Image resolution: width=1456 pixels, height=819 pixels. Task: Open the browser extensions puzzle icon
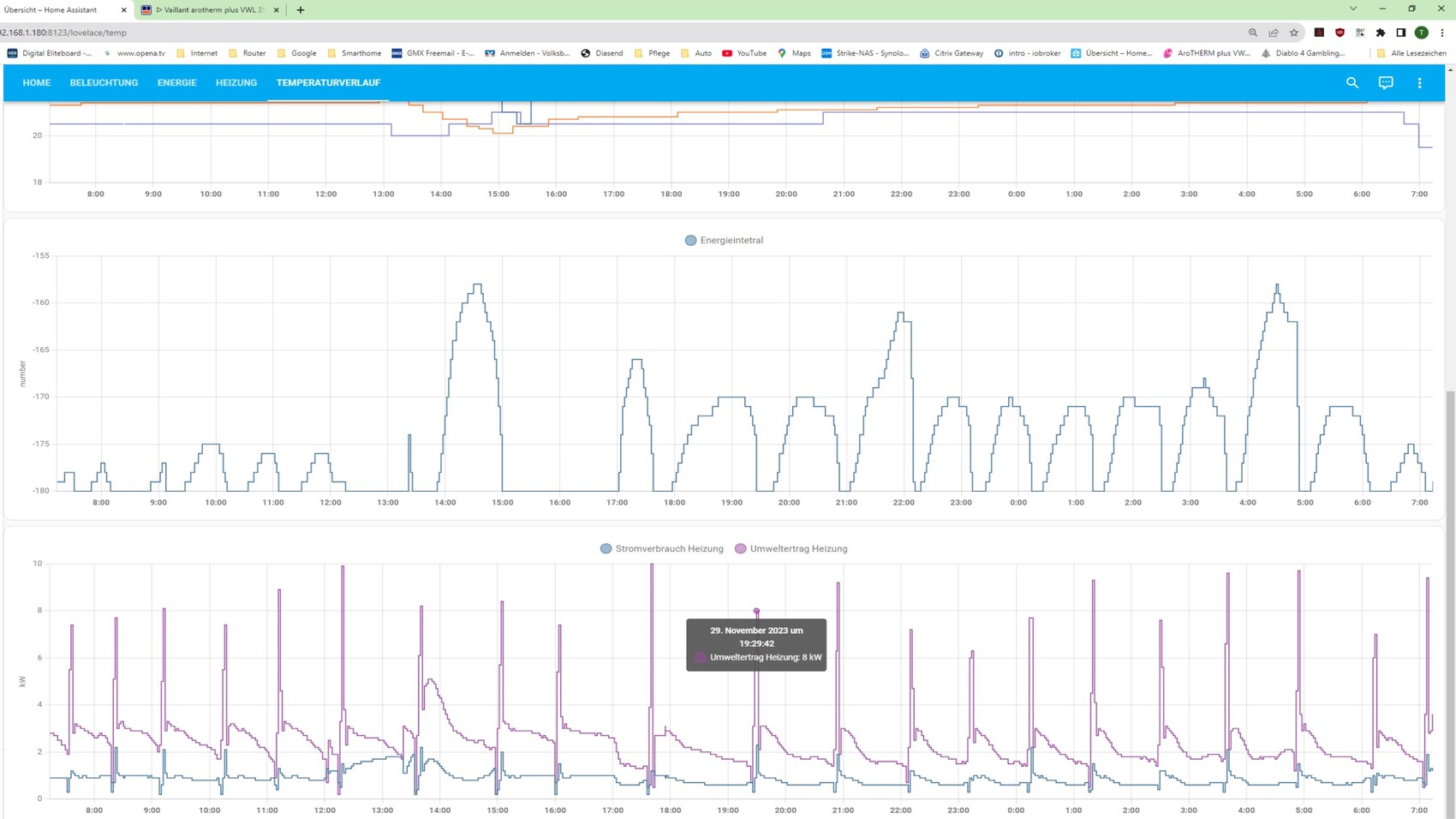1381,33
